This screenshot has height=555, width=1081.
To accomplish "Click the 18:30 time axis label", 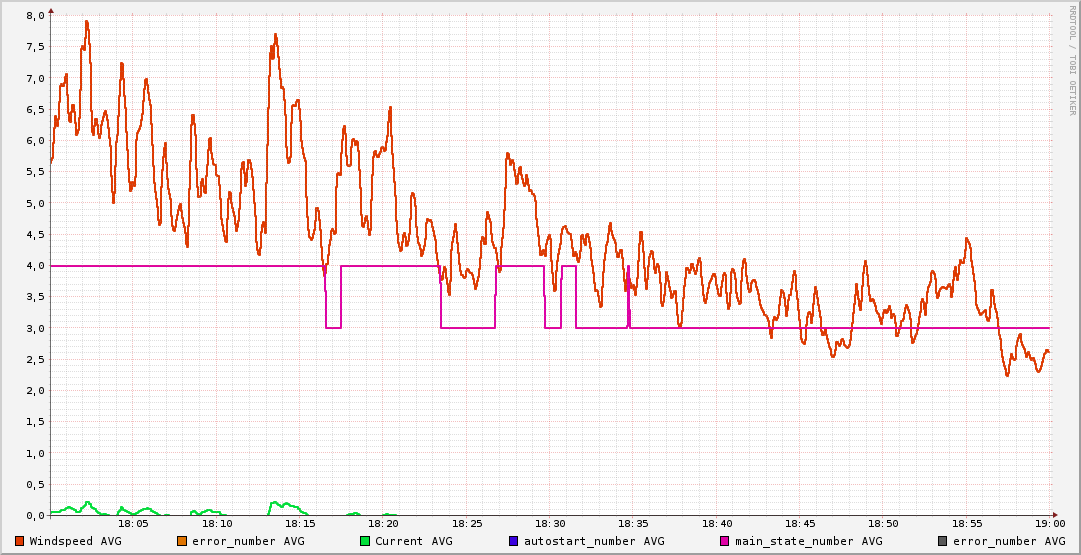I will (x=550, y=523).
